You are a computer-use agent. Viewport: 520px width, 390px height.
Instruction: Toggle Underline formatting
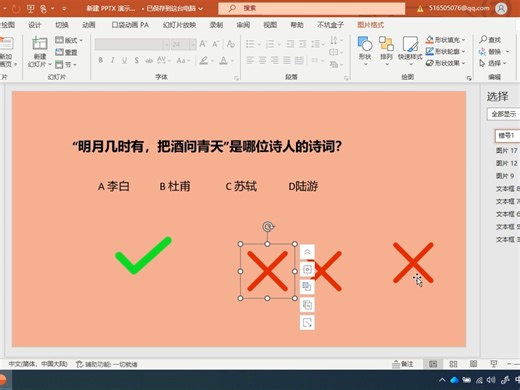[124, 60]
